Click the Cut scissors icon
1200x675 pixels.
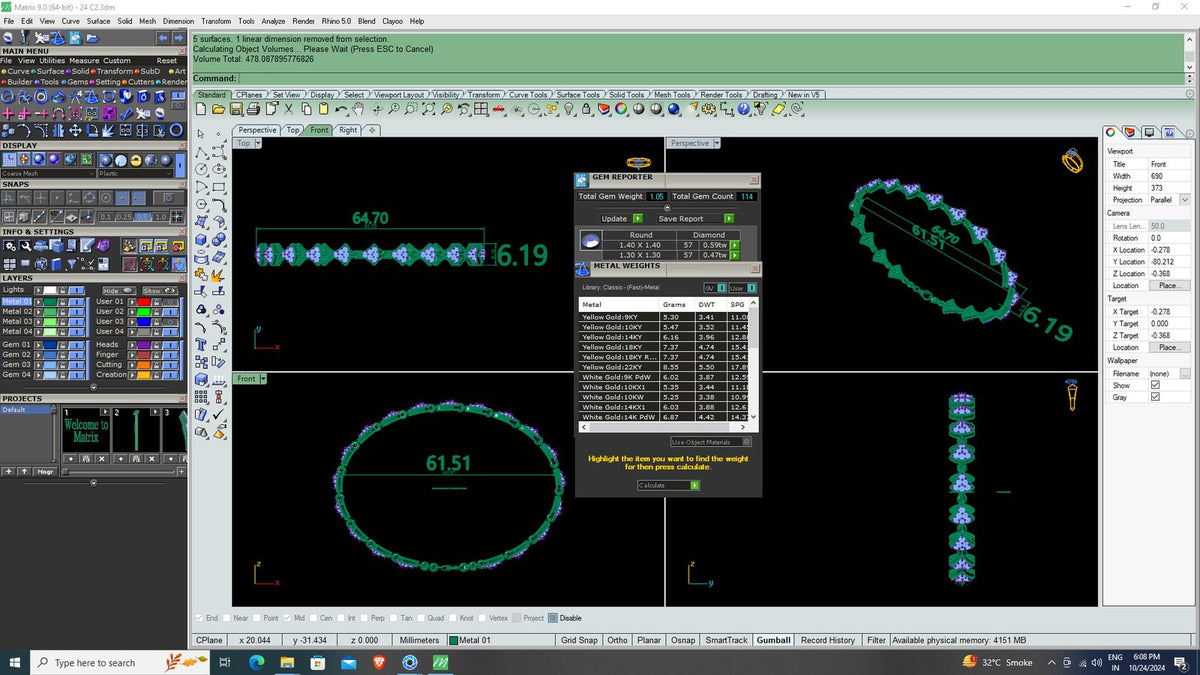289,108
